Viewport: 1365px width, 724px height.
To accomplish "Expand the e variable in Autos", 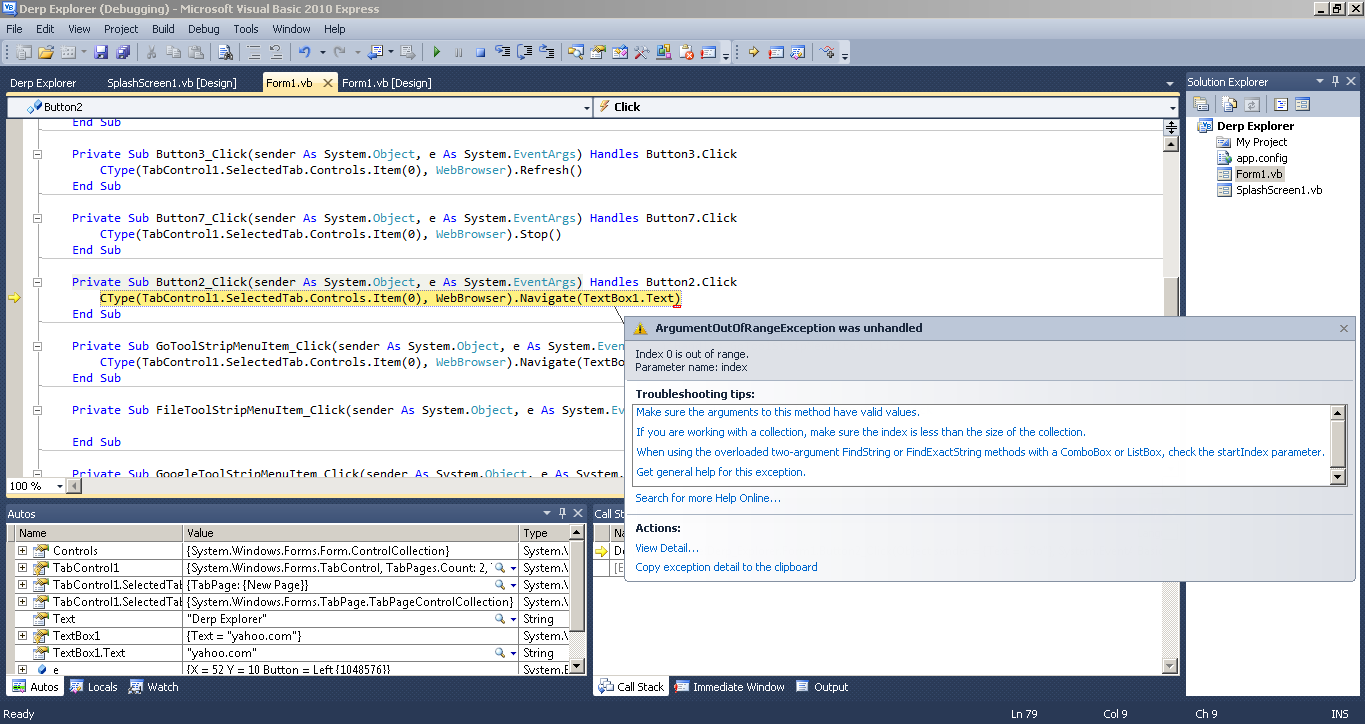I will pos(23,669).
